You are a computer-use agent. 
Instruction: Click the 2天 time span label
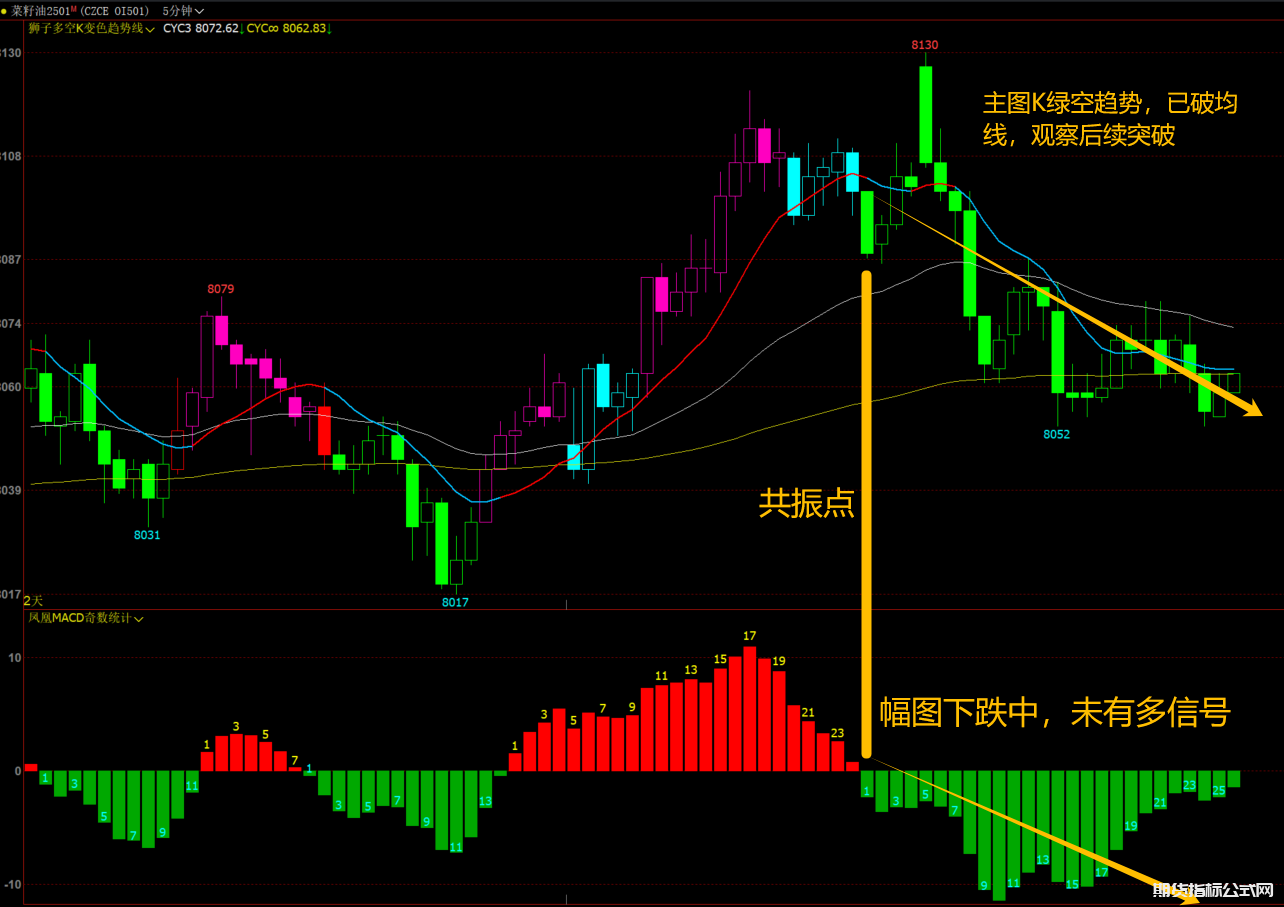coord(33,600)
